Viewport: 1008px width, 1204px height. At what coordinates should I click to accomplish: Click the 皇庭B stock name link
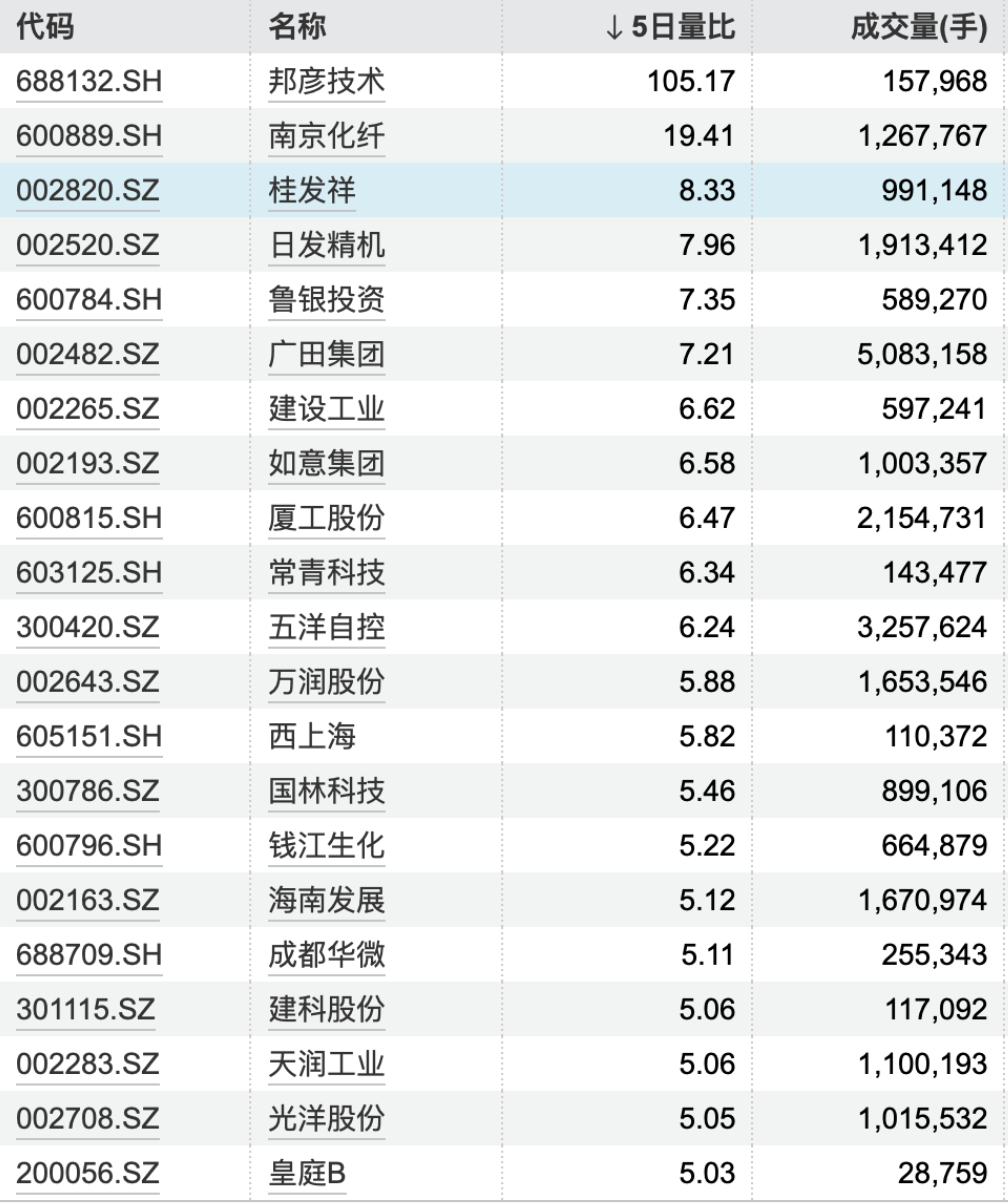306,1173
